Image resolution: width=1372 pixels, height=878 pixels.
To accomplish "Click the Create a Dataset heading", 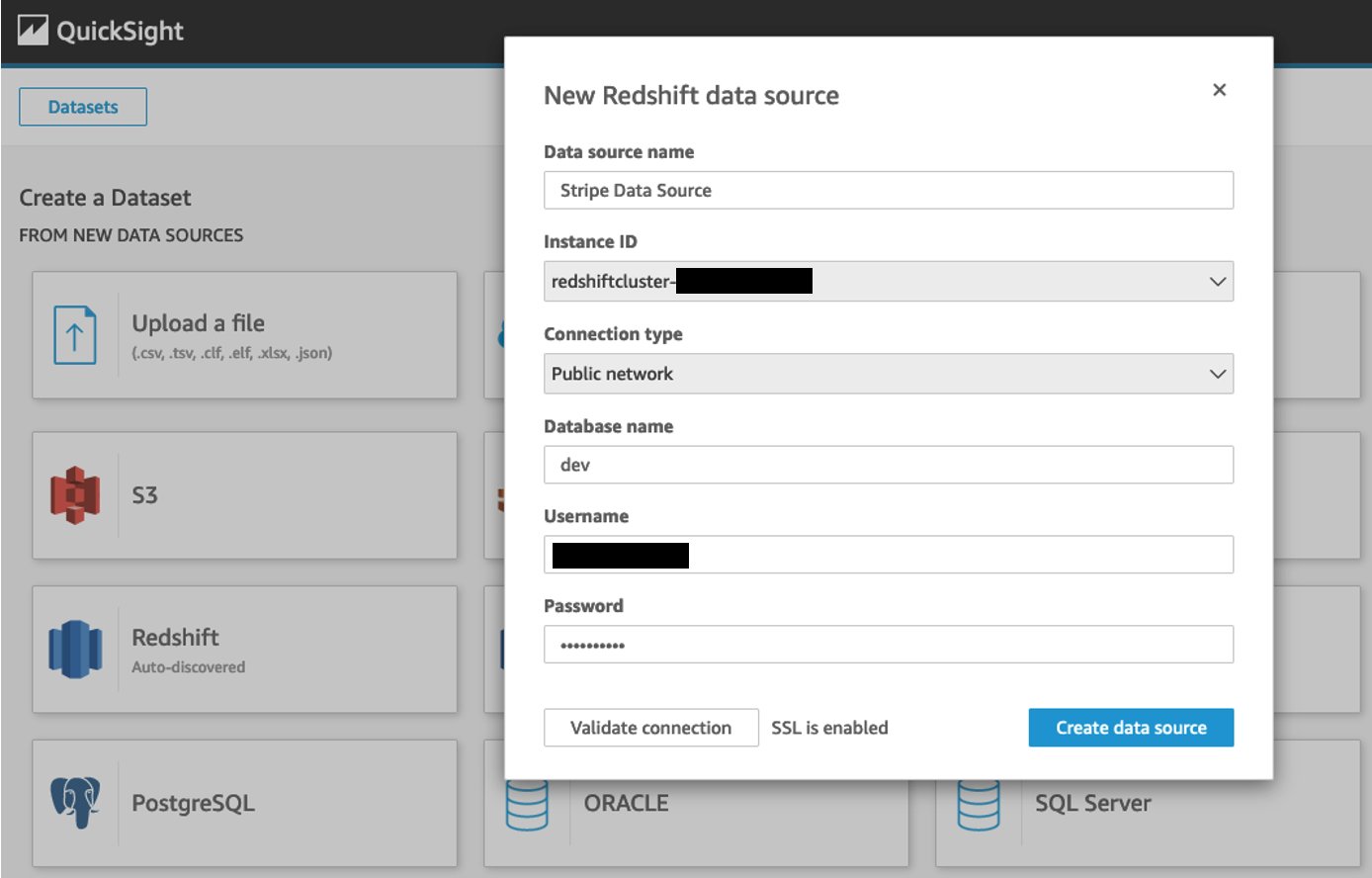I will click(x=105, y=198).
